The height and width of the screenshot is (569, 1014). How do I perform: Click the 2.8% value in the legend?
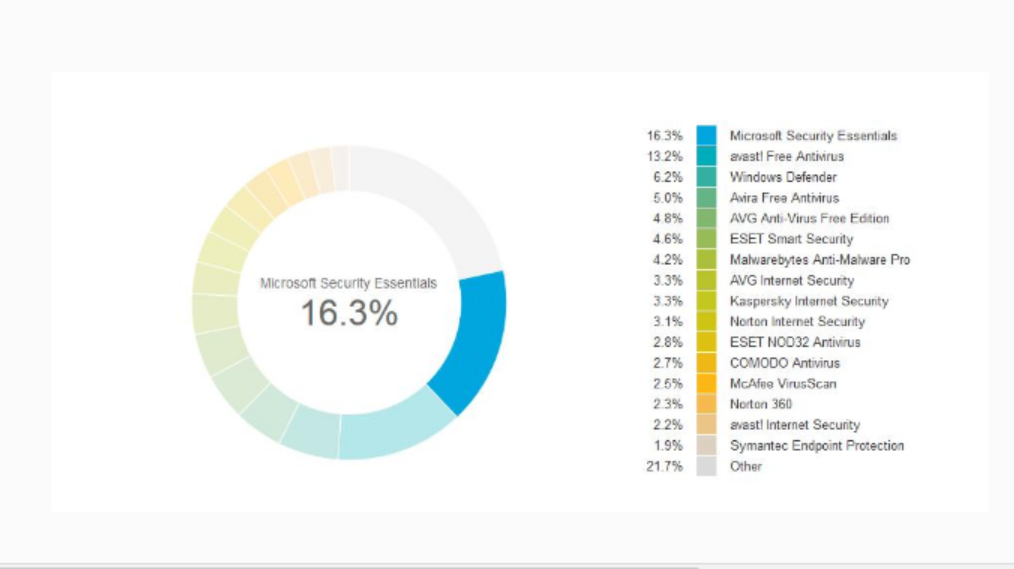point(667,342)
